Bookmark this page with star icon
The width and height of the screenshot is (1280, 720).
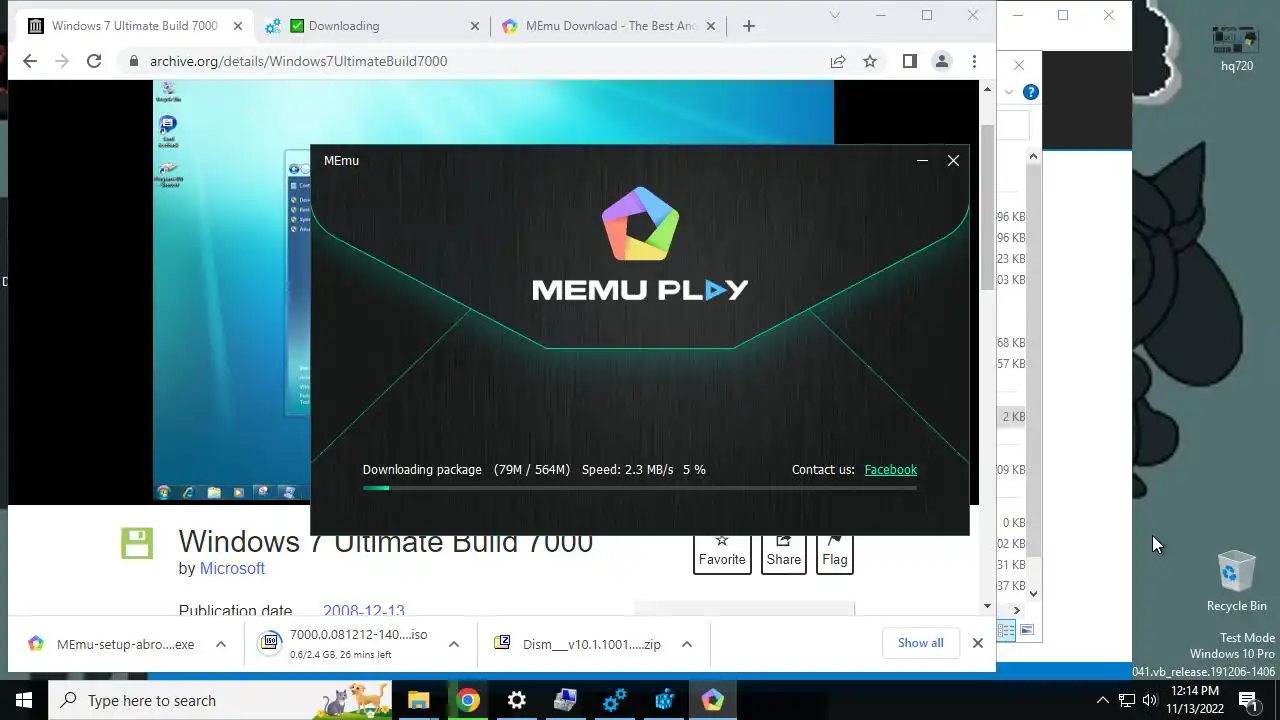tap(870, 61)
